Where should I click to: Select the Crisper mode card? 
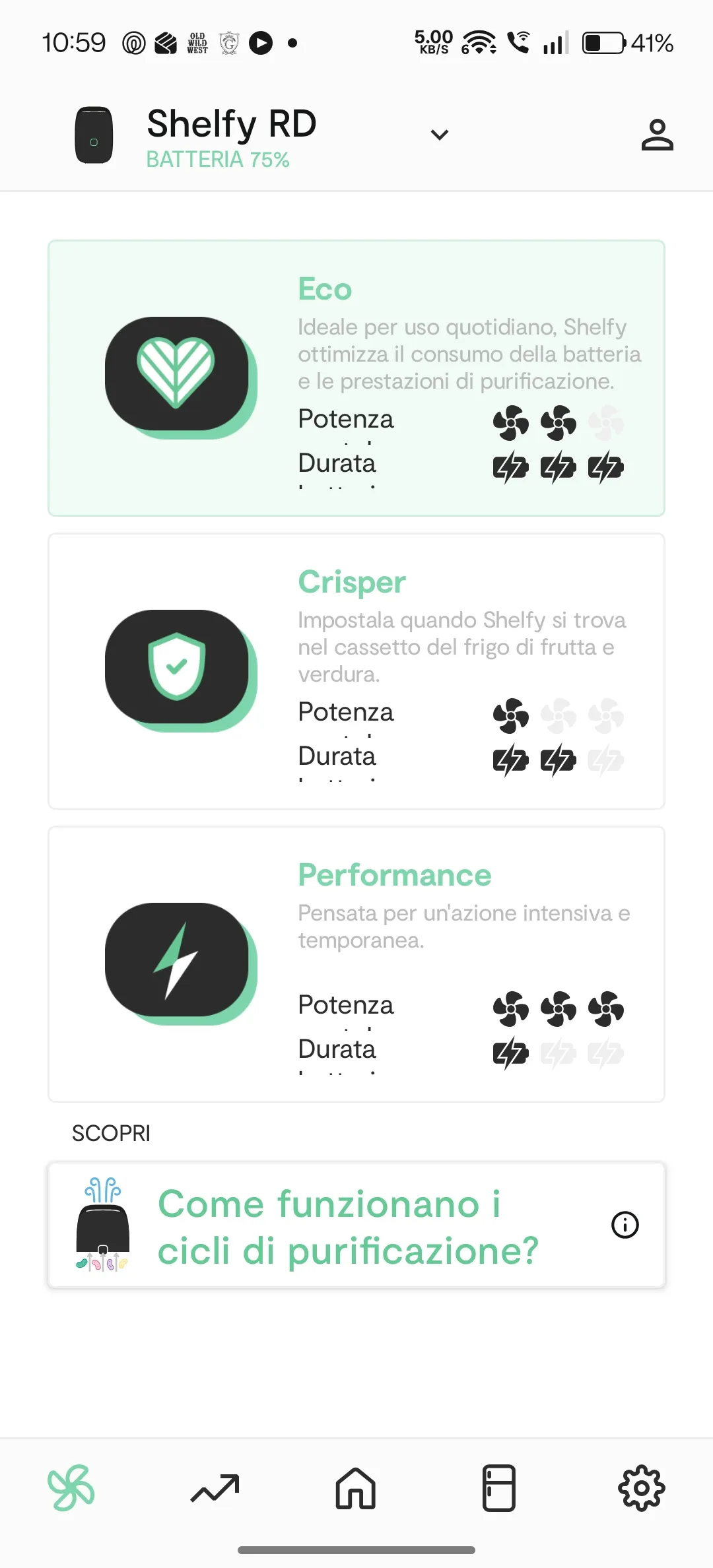pos(356,671)
